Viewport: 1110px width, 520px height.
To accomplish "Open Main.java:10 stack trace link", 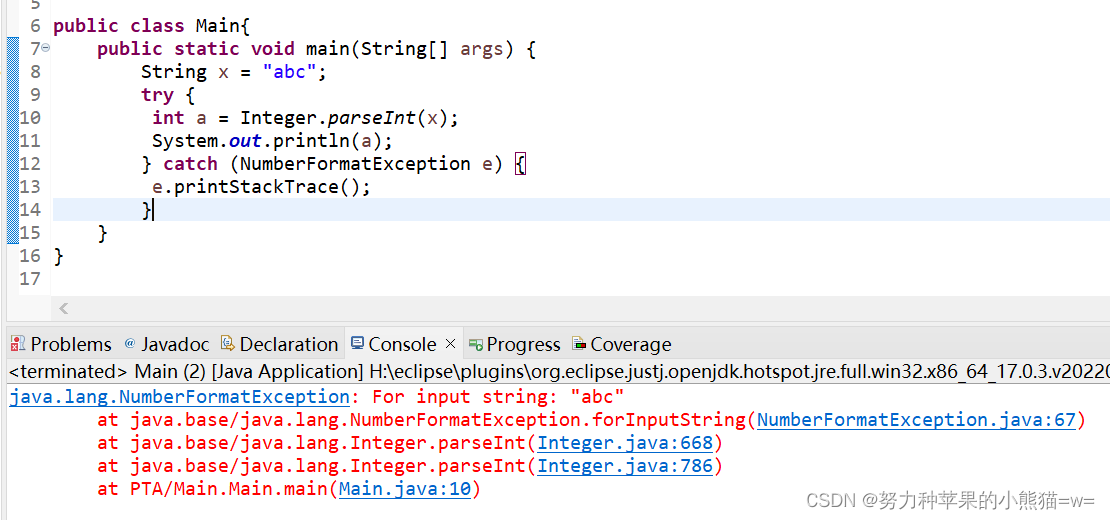I will pyautogui.click(x=404, y=489).
